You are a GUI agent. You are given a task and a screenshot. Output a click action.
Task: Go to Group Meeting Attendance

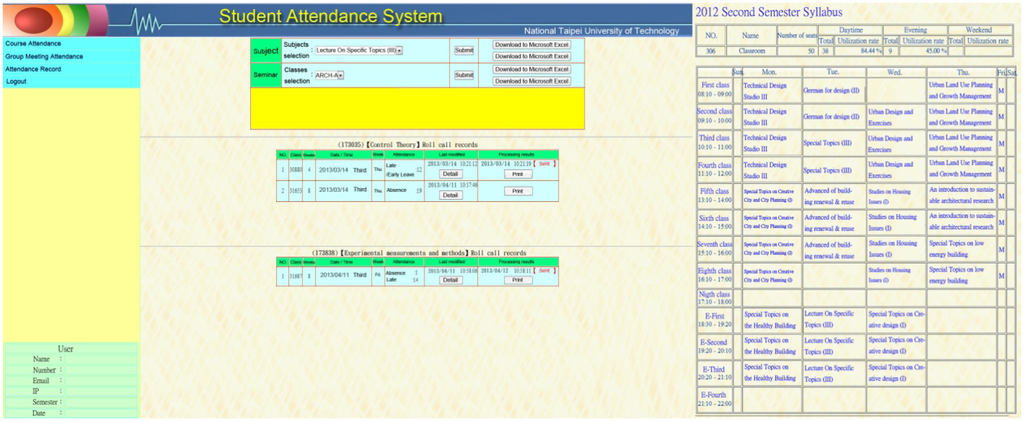pos(44,57)
